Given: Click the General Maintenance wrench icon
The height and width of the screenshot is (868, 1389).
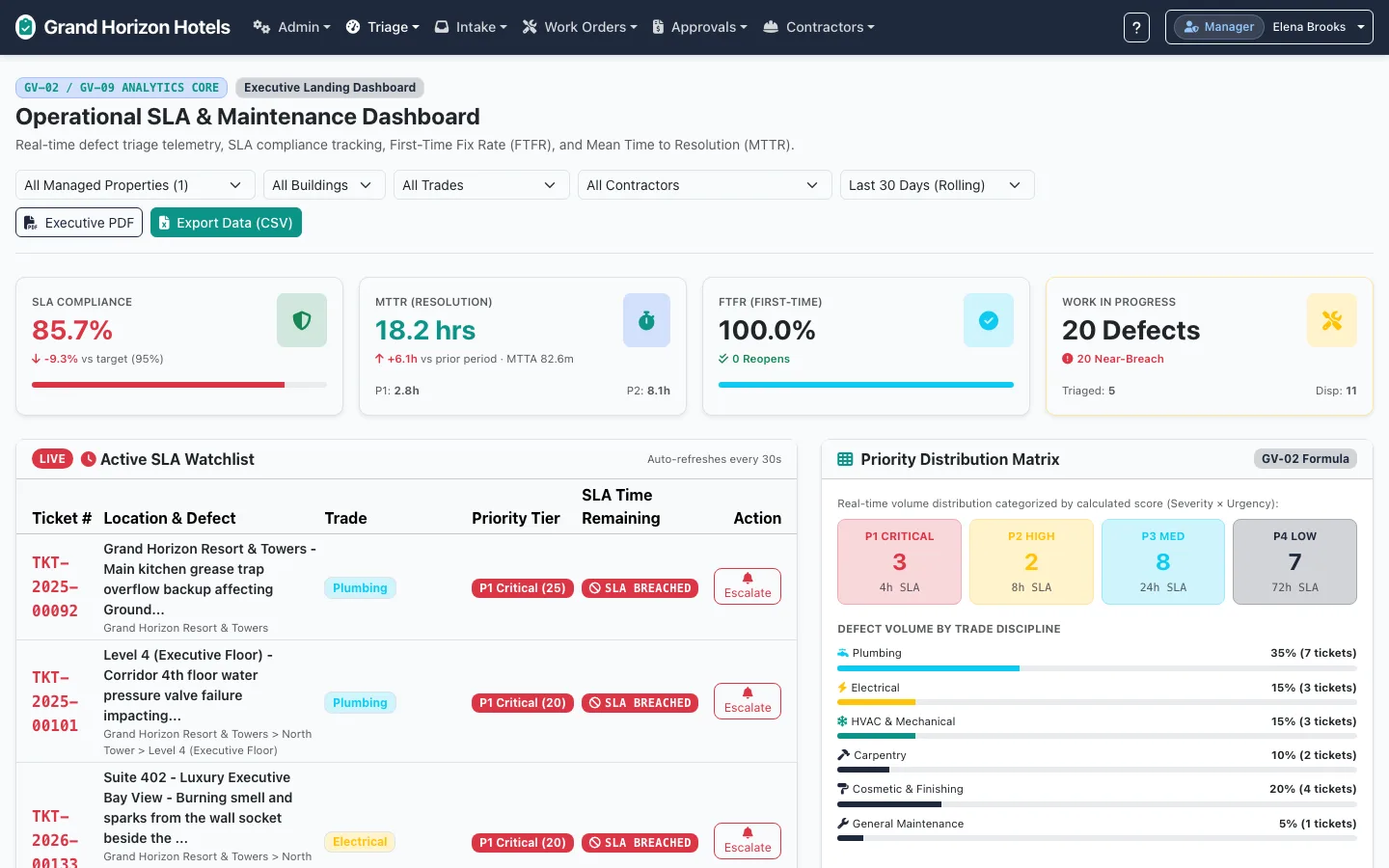Looking at the screenshot, I should 843,824.
